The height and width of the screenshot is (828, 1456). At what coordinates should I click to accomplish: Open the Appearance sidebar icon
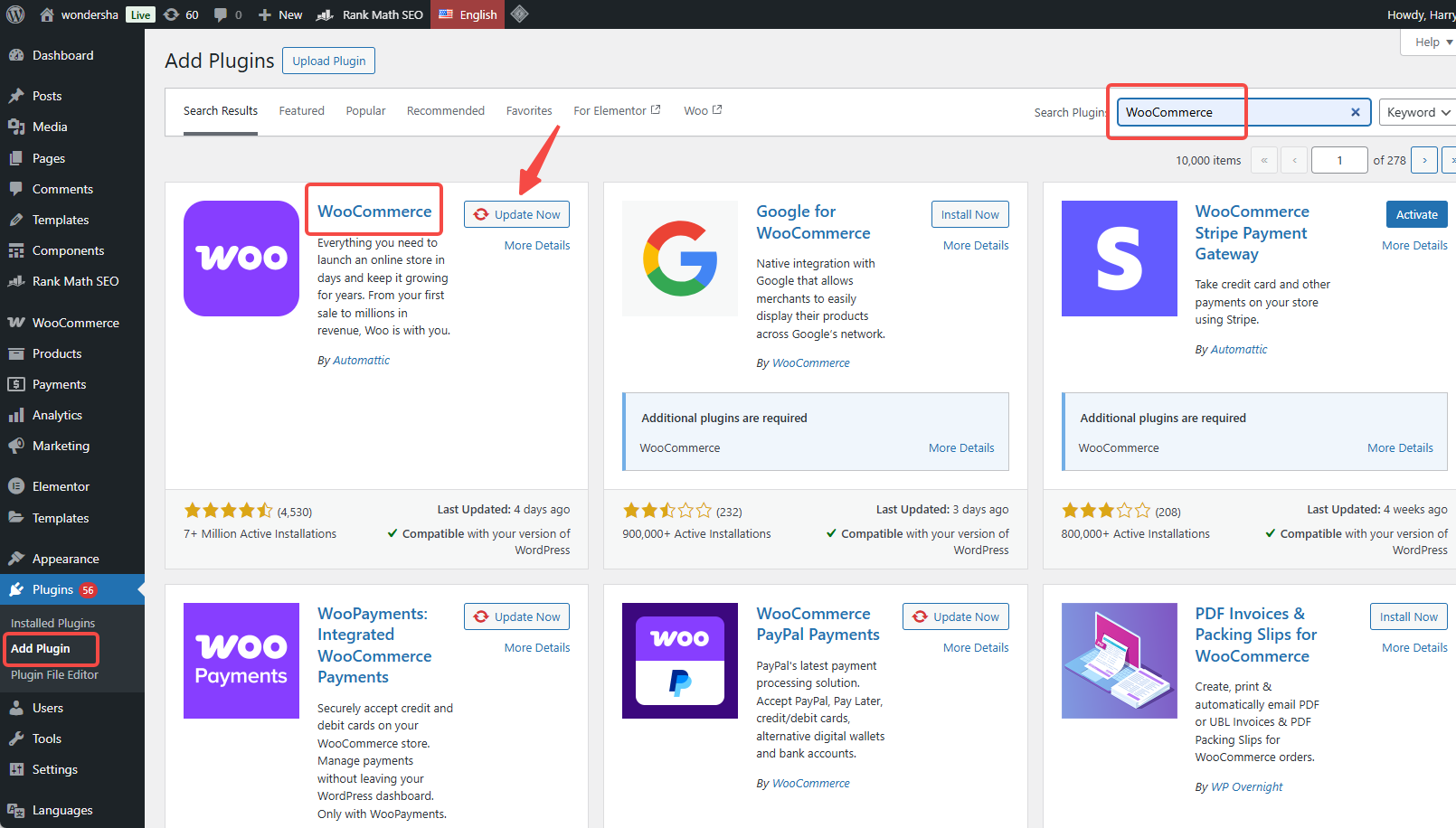16,558
